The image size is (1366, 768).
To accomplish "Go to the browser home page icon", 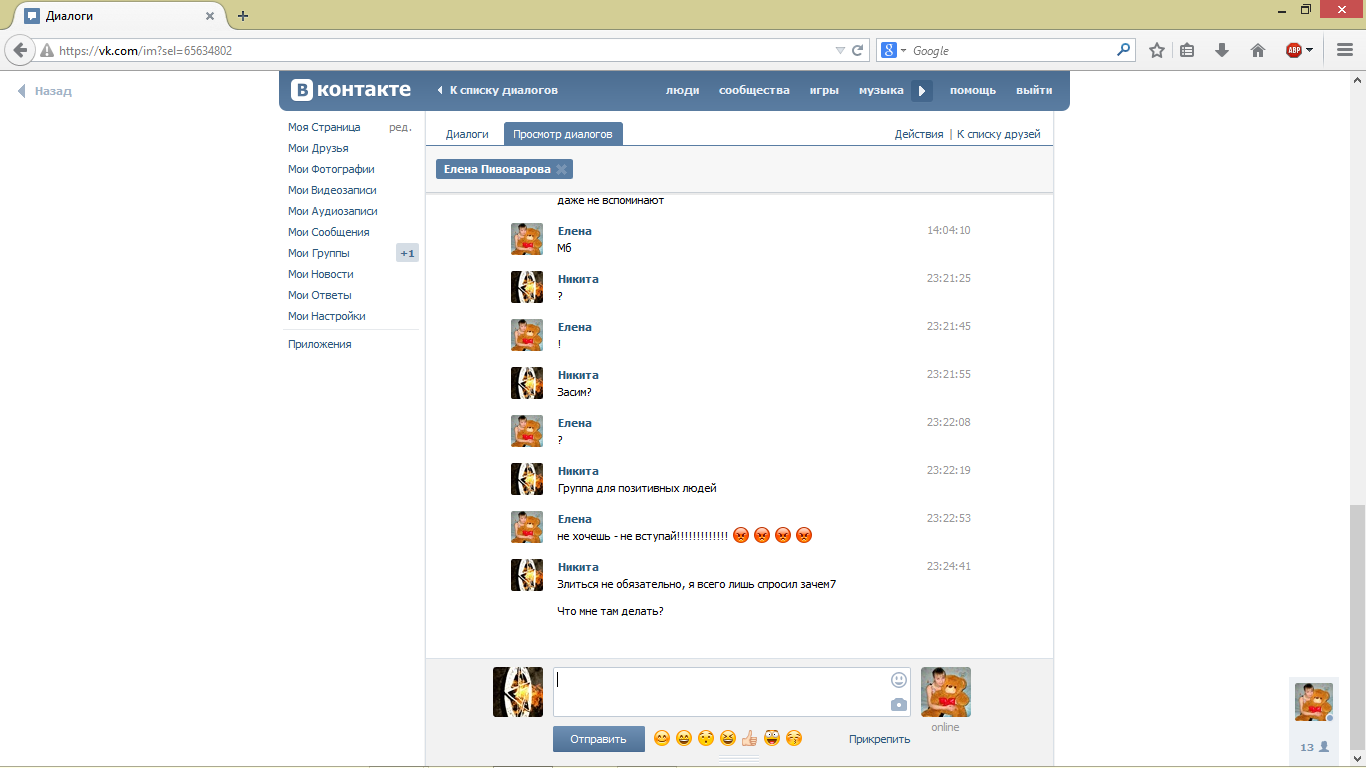I will point(1258,50).
